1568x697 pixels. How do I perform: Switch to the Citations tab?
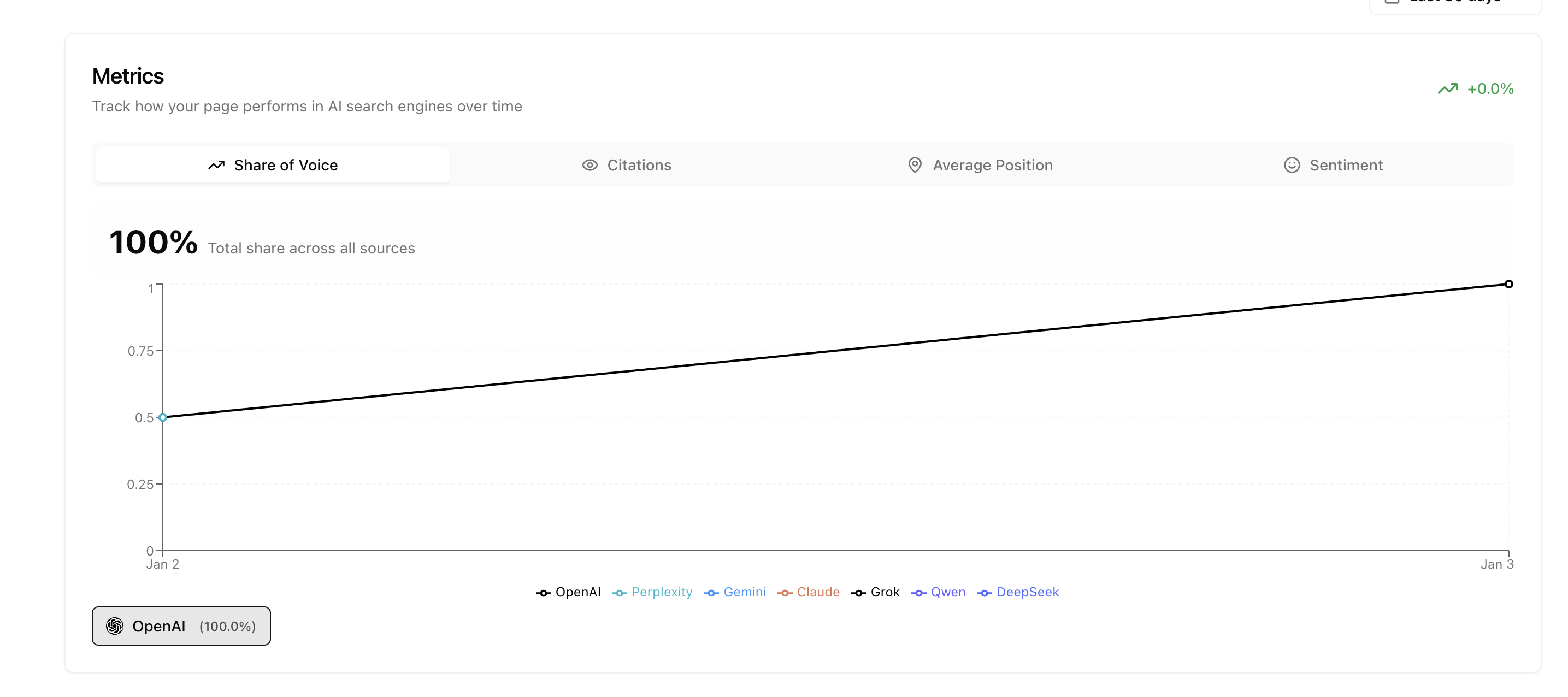point(627,164)
